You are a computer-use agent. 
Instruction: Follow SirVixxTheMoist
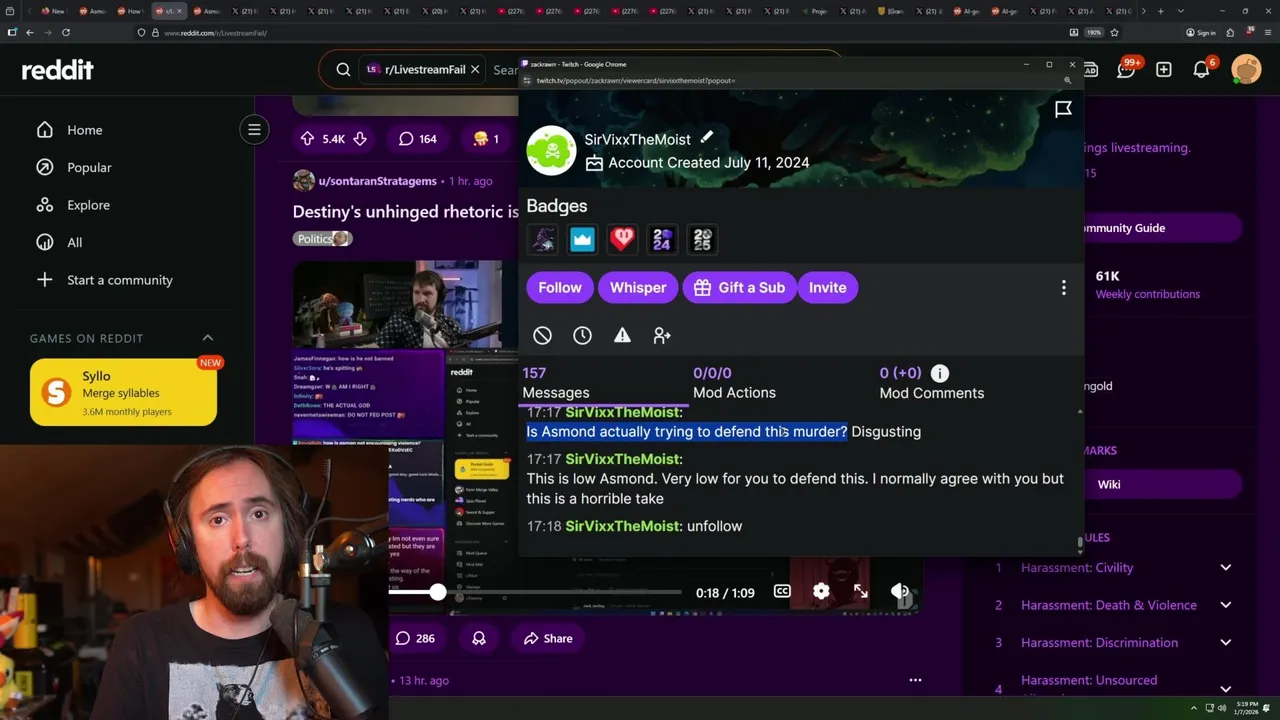pos(560,287)
